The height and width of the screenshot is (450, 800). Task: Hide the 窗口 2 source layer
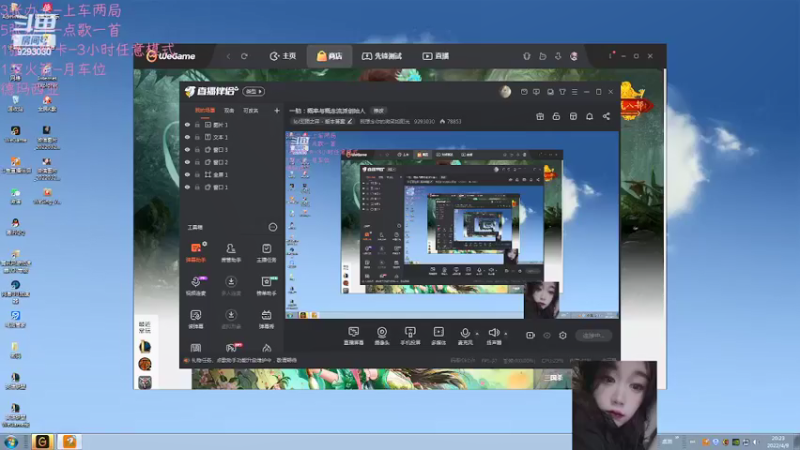(187, 162)
